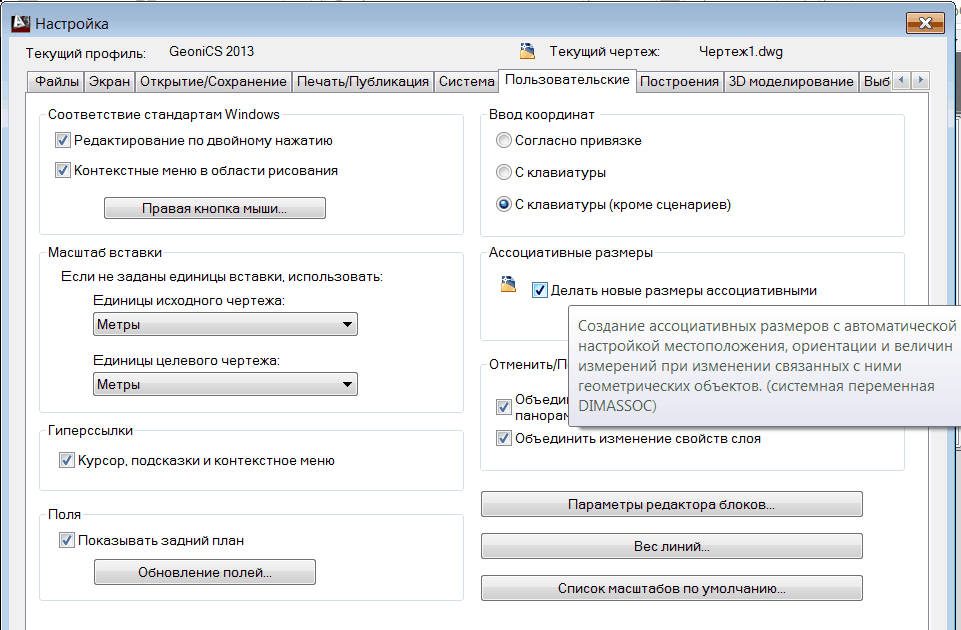The width and height of the screenshot is (961, 630).
Task: Go to the 3D моделирование tab
Action: pyautogui.click(x=791, y=82)
